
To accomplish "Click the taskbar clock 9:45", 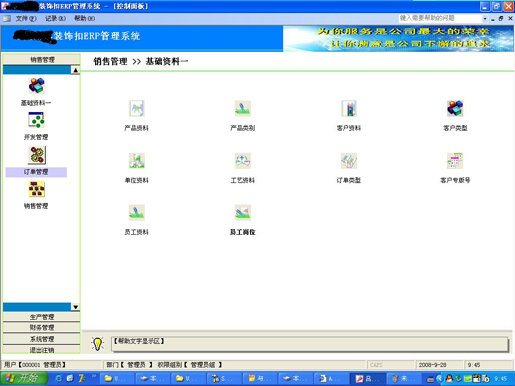I will point(501,378).
